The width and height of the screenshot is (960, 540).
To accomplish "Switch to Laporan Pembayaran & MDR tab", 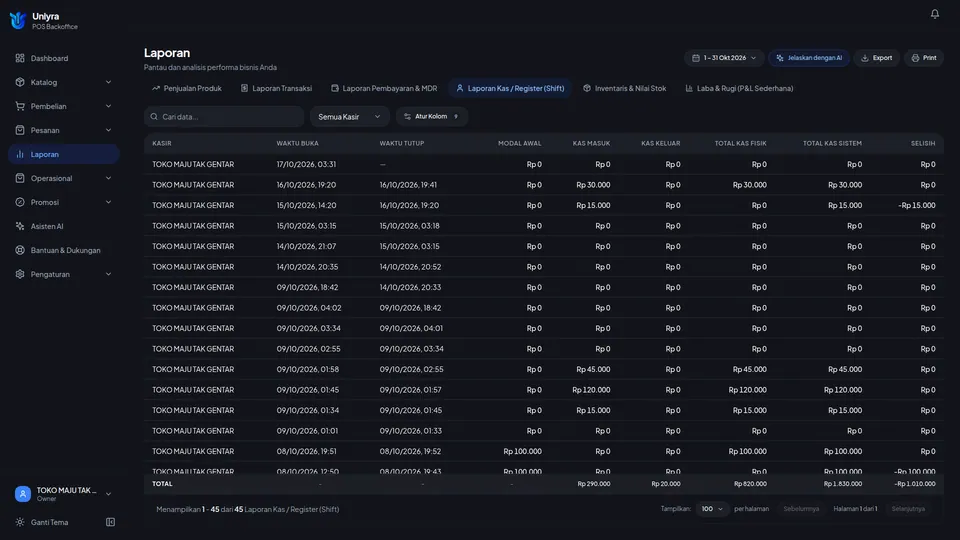I will pos(384,88).
